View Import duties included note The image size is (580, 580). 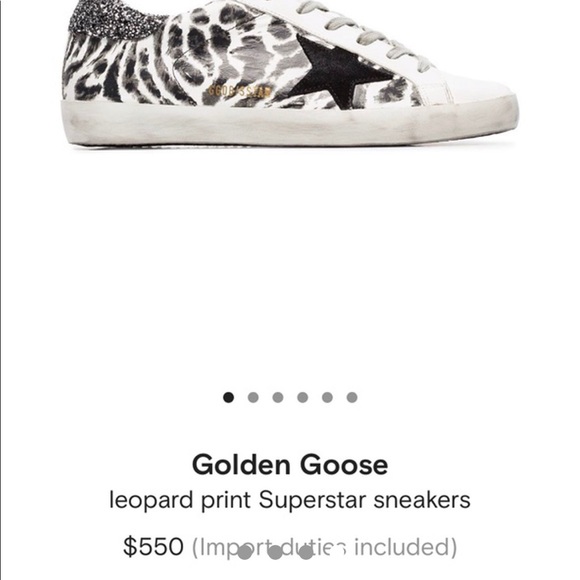(324, 547)
